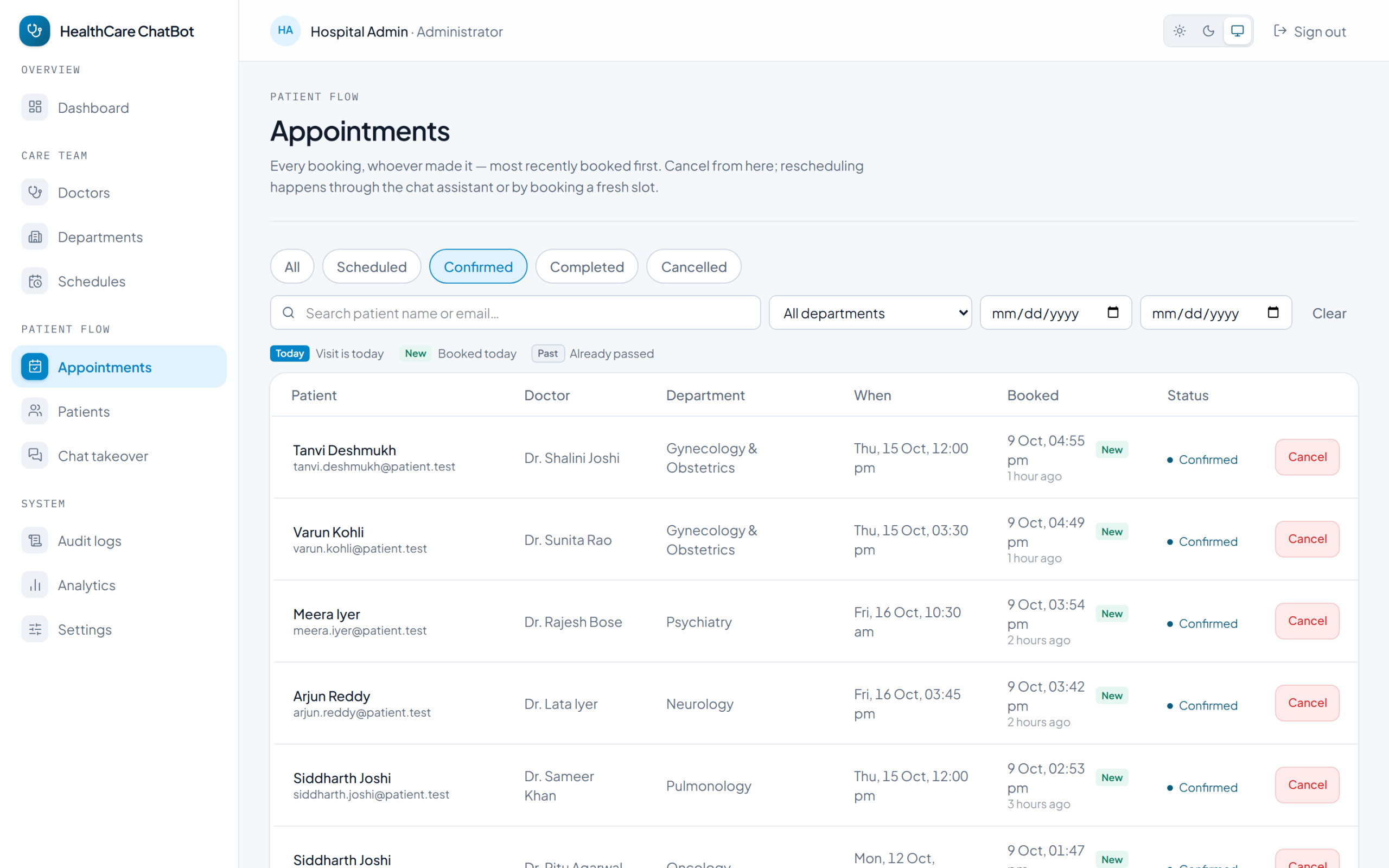Open the first date field's calendar picker icon
The height and width of the screenshot is (868, 1389).
pyautogui.click(x=1113, y=312)
